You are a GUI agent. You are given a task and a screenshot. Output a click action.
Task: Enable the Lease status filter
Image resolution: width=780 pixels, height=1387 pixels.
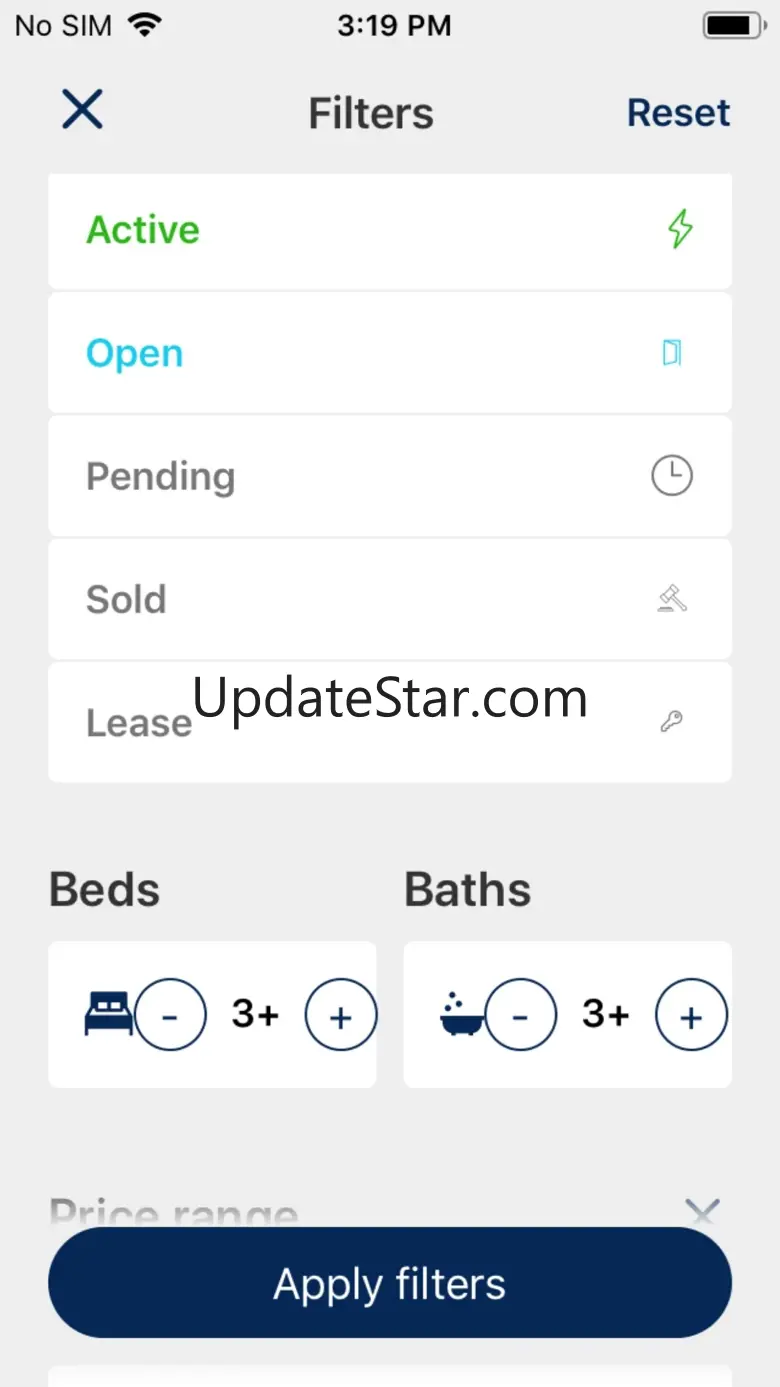pyautogui.click(x=390, y=722)
